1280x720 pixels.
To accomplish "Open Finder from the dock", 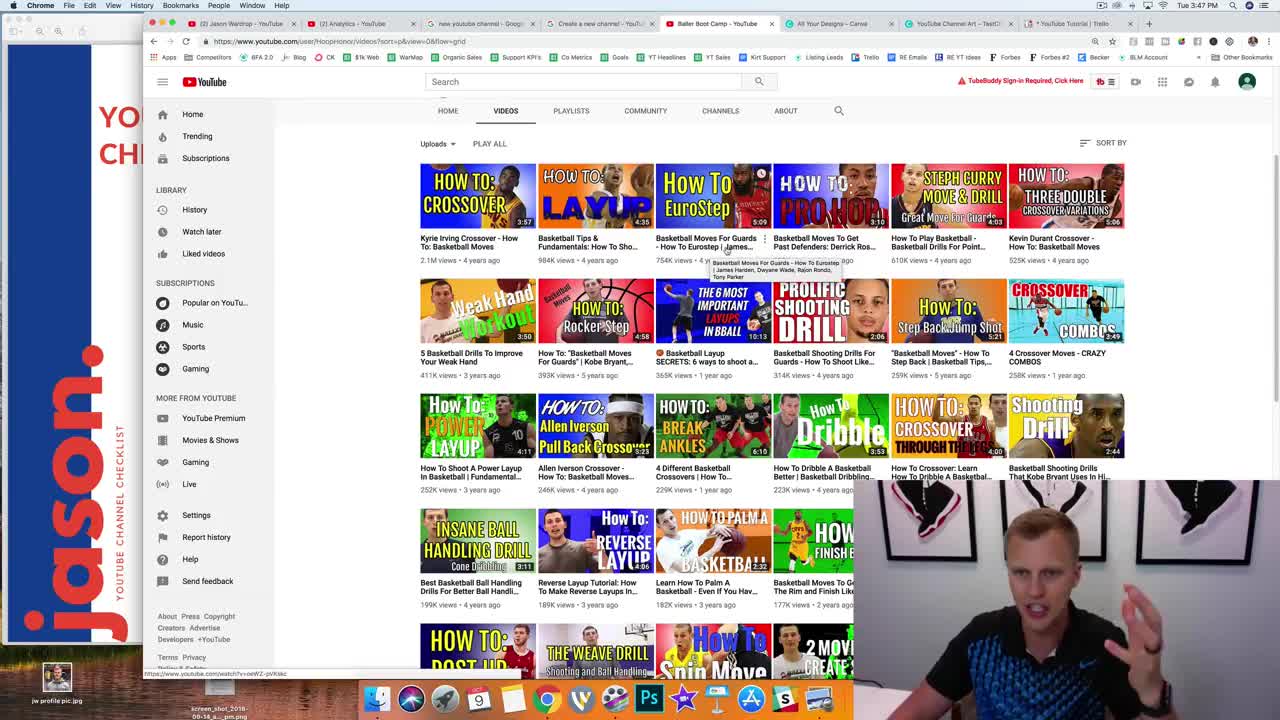I will [376, 697].
